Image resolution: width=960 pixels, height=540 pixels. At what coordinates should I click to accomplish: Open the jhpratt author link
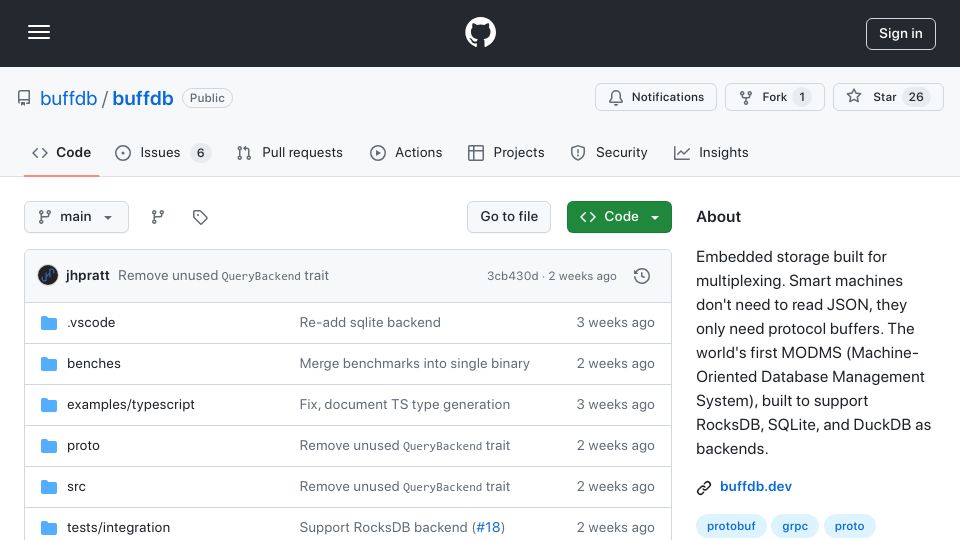click(88, 276)
